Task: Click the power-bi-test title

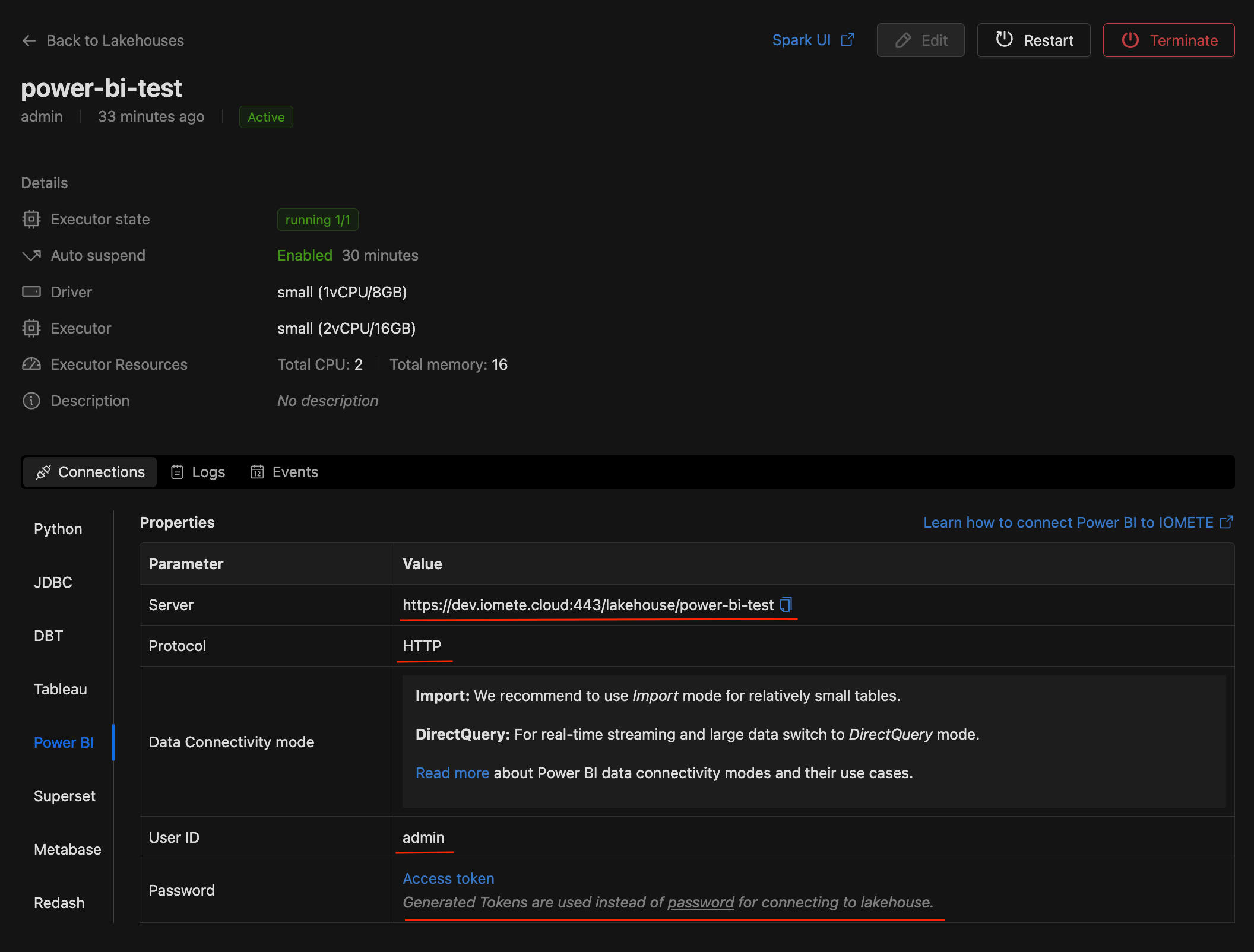Action: click(102, 88)
